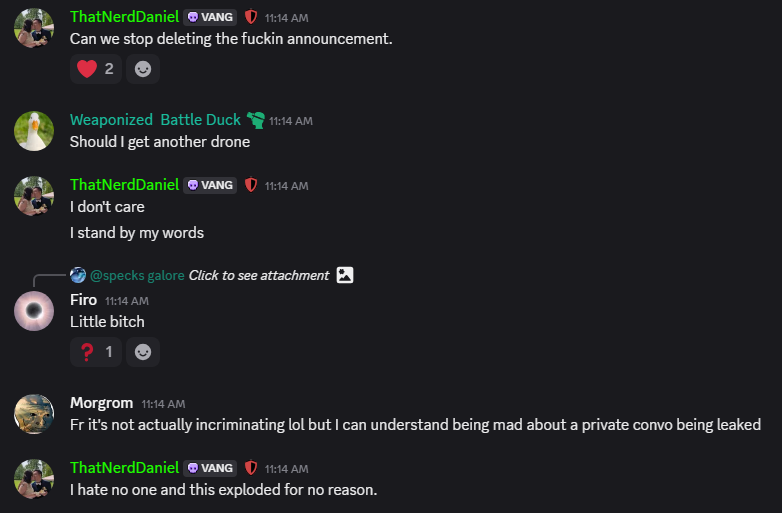Click the small specks galore reply avatar
This screenshot has height=513, width=782.
click(78, 275)
